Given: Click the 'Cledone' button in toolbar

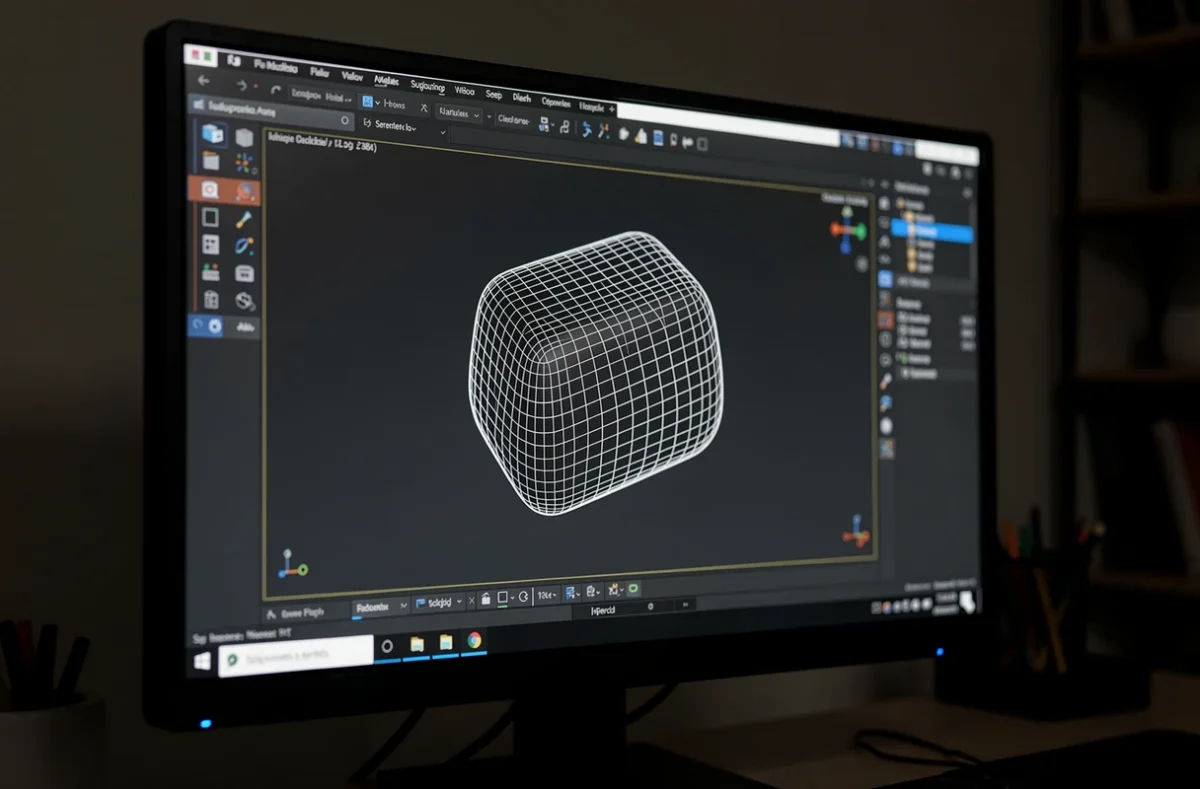Looking at the screenshot, I should click(x=515, y=119).
